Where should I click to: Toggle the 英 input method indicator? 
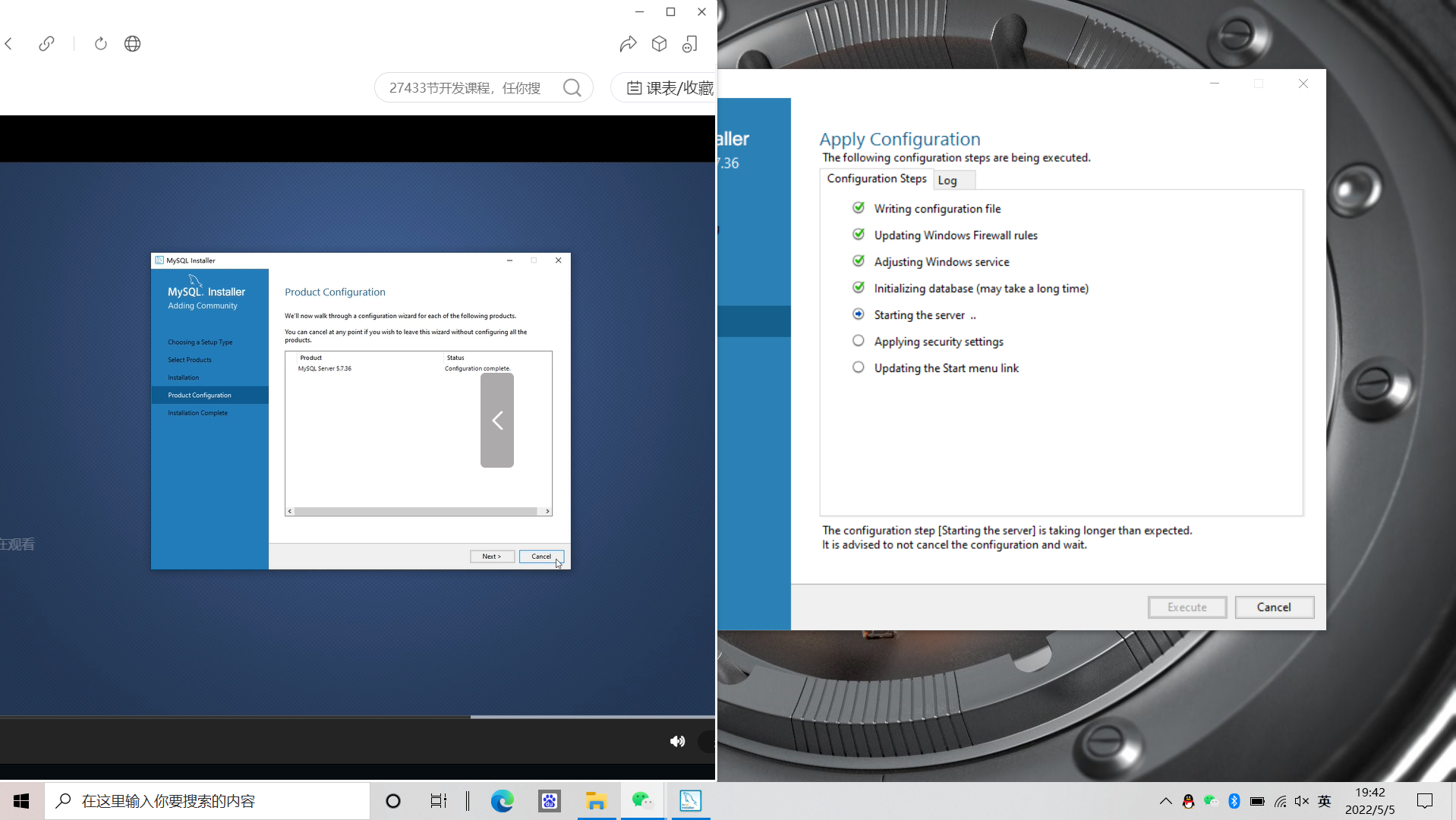coord(1325,801)
